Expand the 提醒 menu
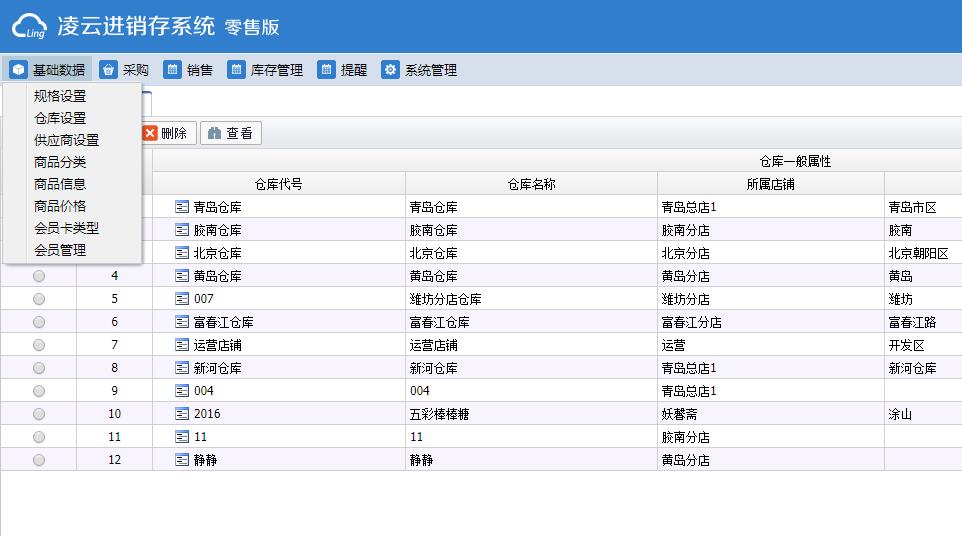 343,70
